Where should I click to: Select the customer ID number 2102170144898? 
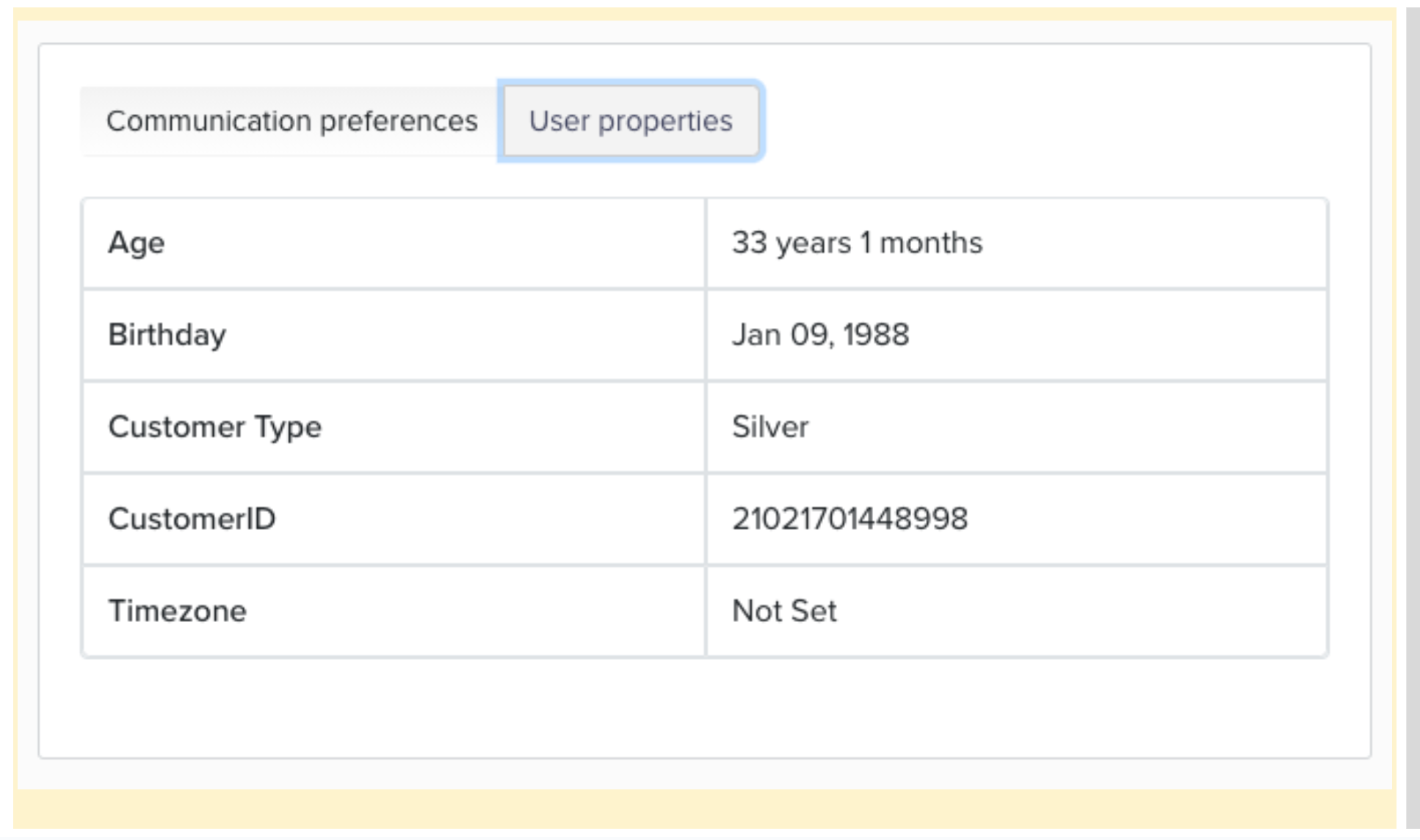850,519
